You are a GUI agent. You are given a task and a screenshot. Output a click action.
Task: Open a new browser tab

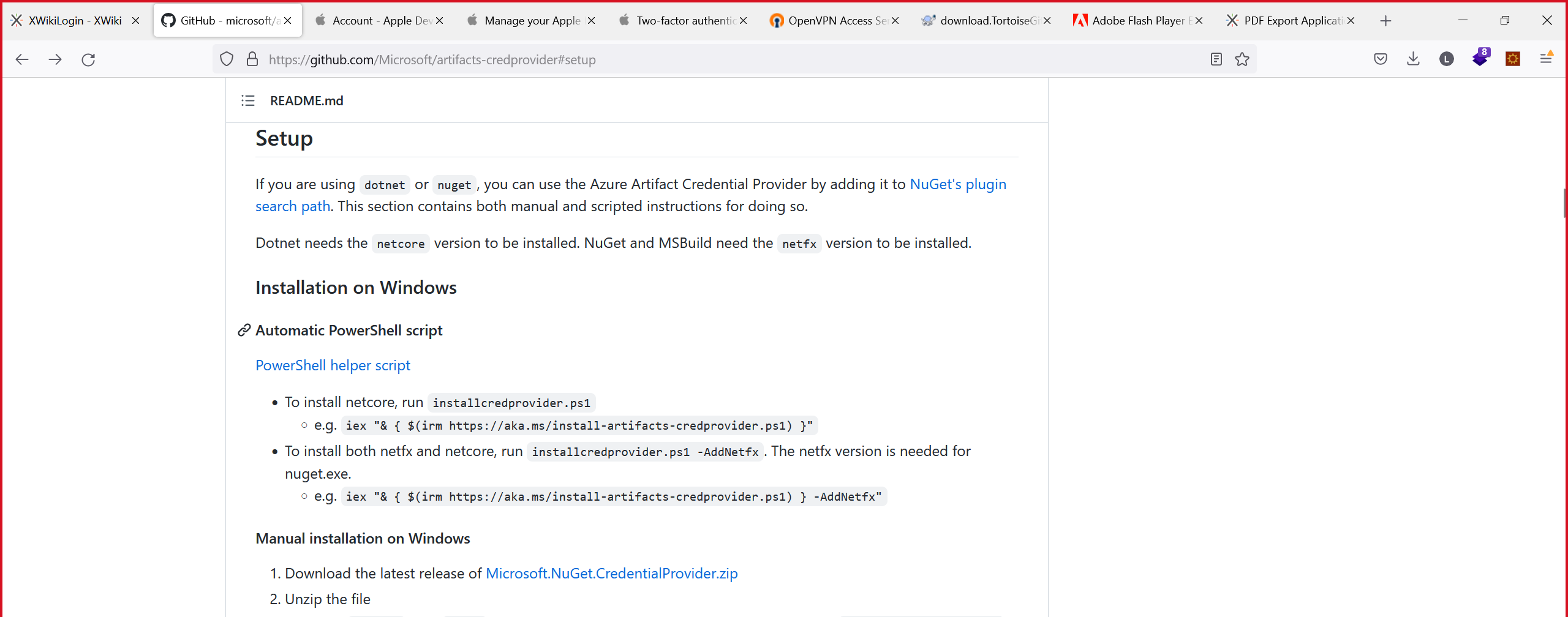tap(1385, 21)
